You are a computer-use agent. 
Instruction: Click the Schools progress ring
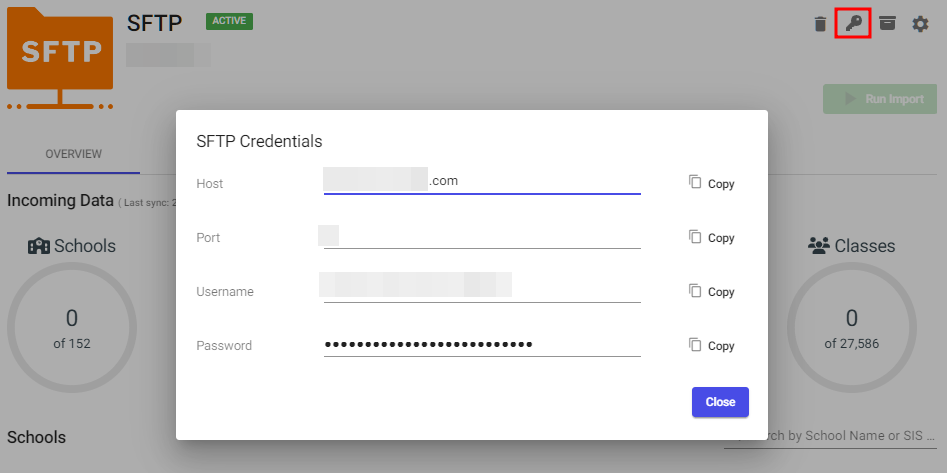72,328
